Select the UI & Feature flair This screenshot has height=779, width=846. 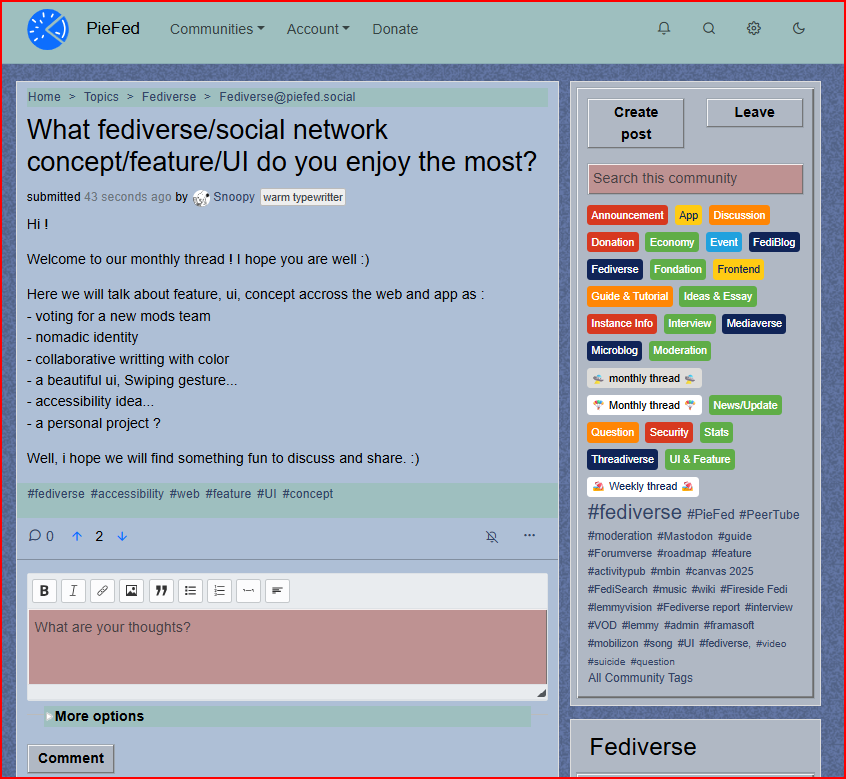point(699,459)
